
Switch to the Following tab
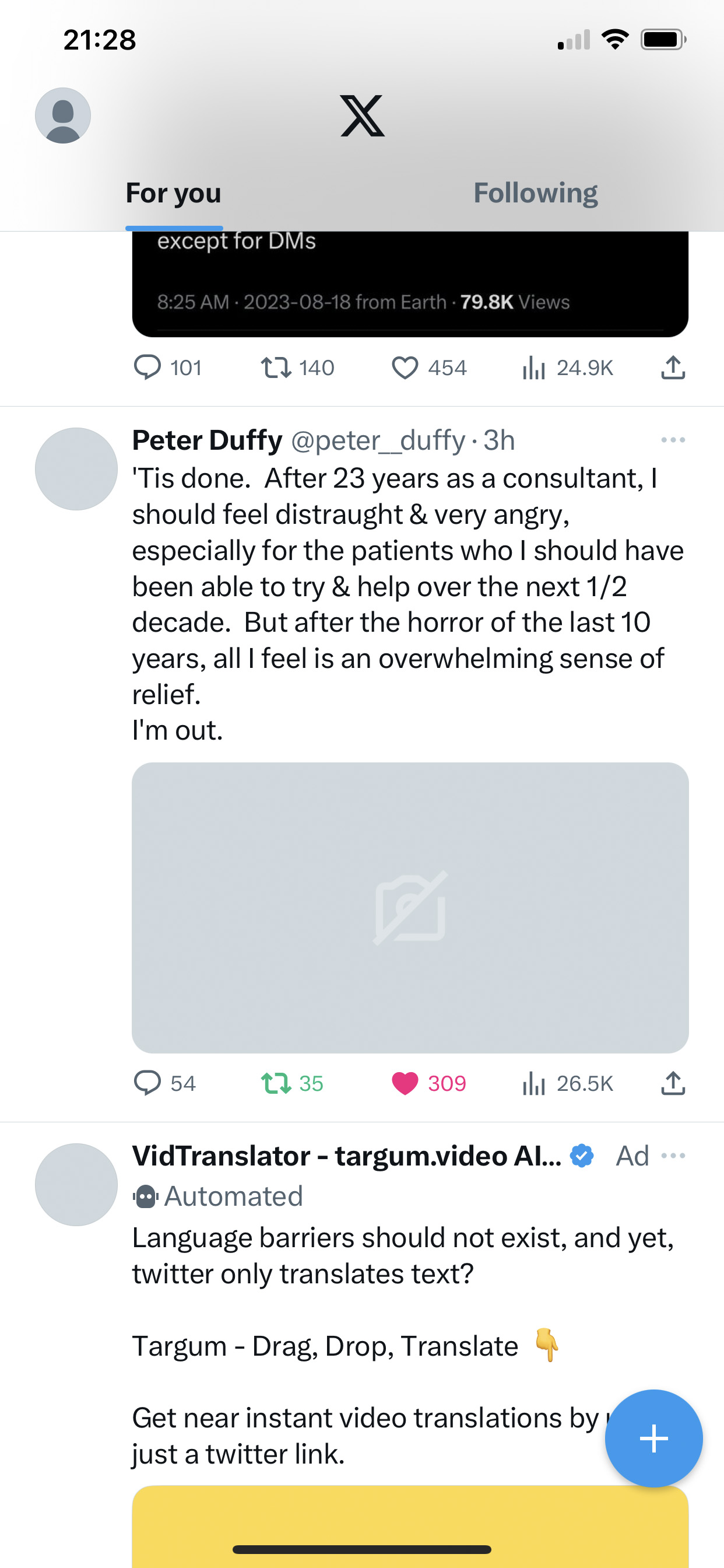pos(535,193)
